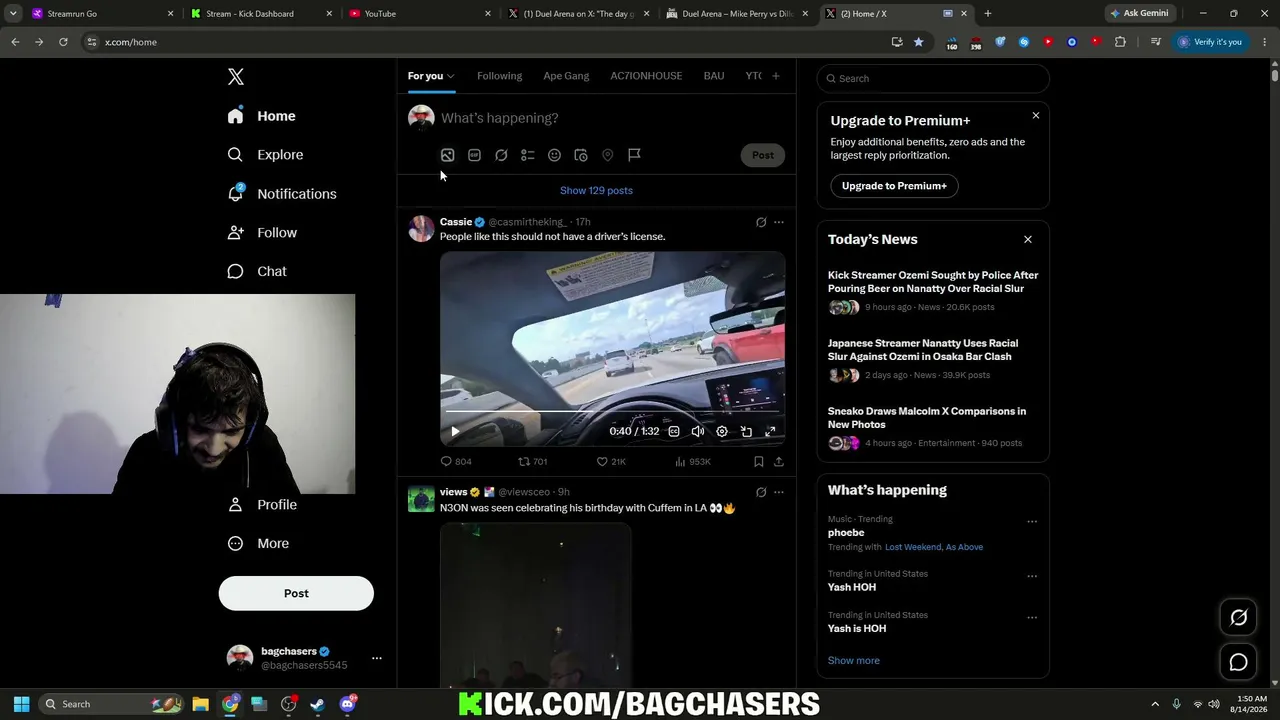Open the Windows Start menu
This screenshot has width=1280, height=720.
(22, 704)
